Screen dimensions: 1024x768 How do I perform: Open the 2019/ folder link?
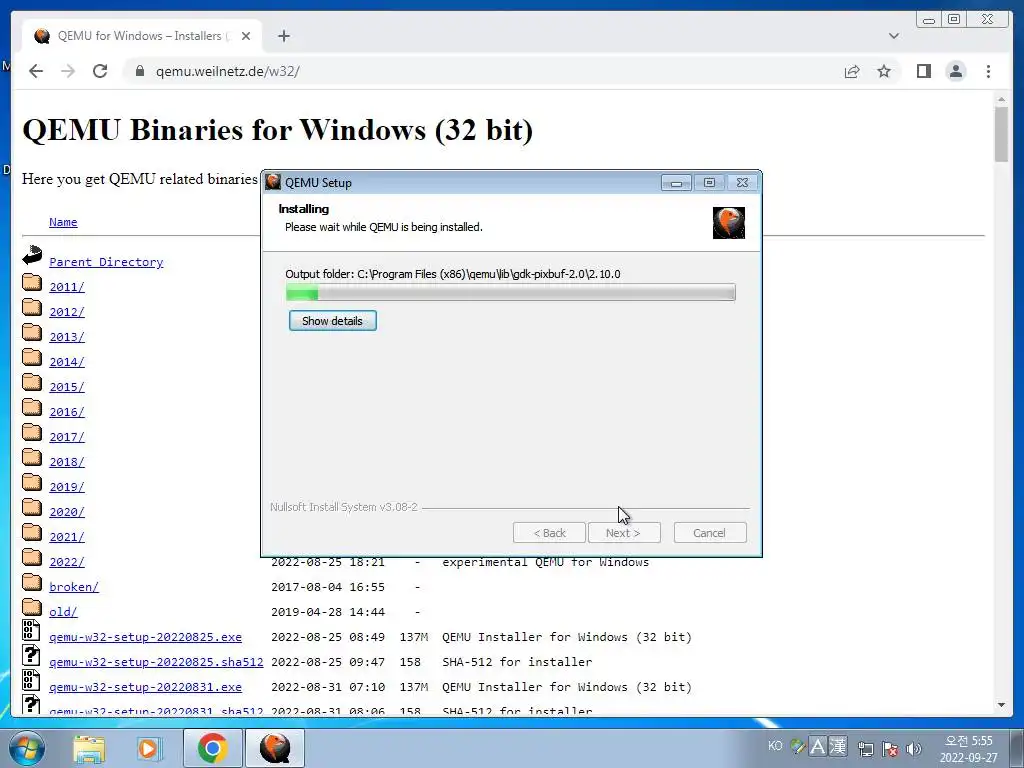coord(67,487)
